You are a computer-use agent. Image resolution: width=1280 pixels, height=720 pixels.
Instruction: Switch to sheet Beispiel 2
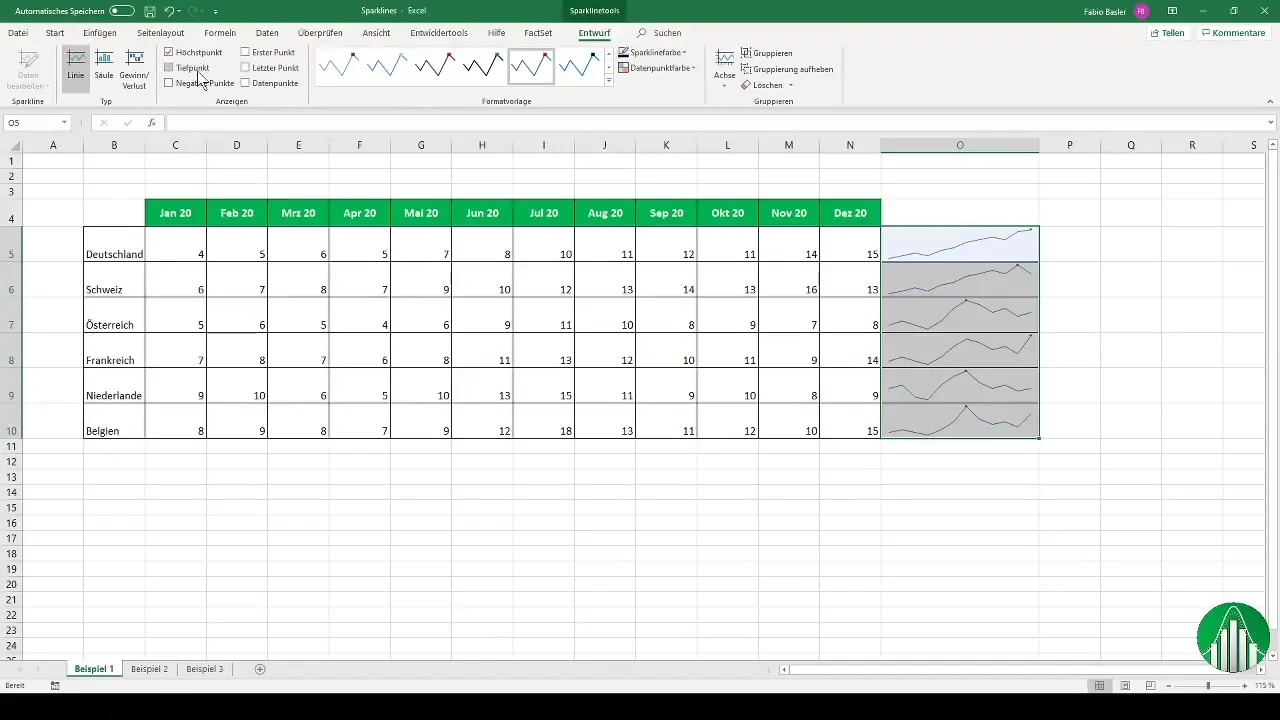click(x=150, y=668)
